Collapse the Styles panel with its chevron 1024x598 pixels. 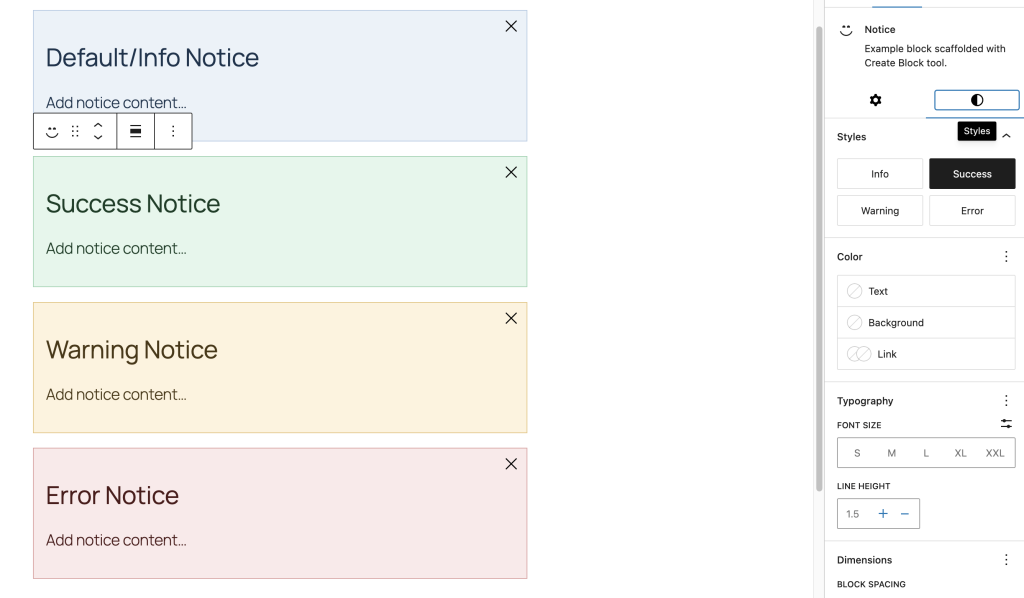point(1007,136)
